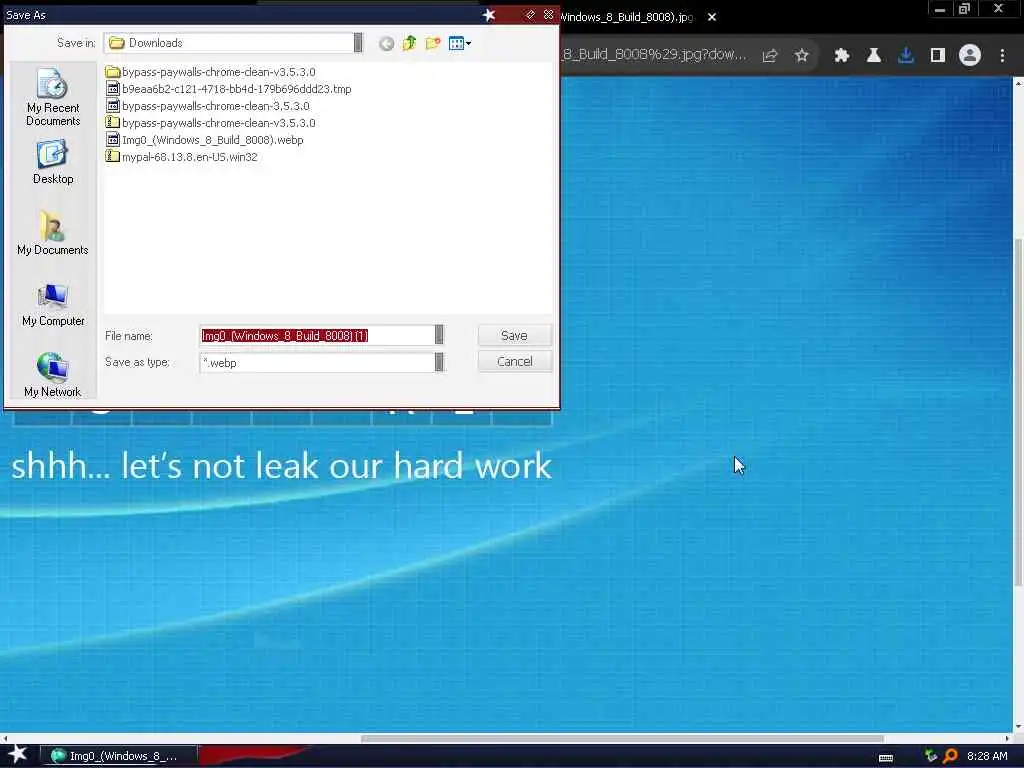Click the File name input field
The width and height of the screenshot is (1024, 768).
point(317,335)
